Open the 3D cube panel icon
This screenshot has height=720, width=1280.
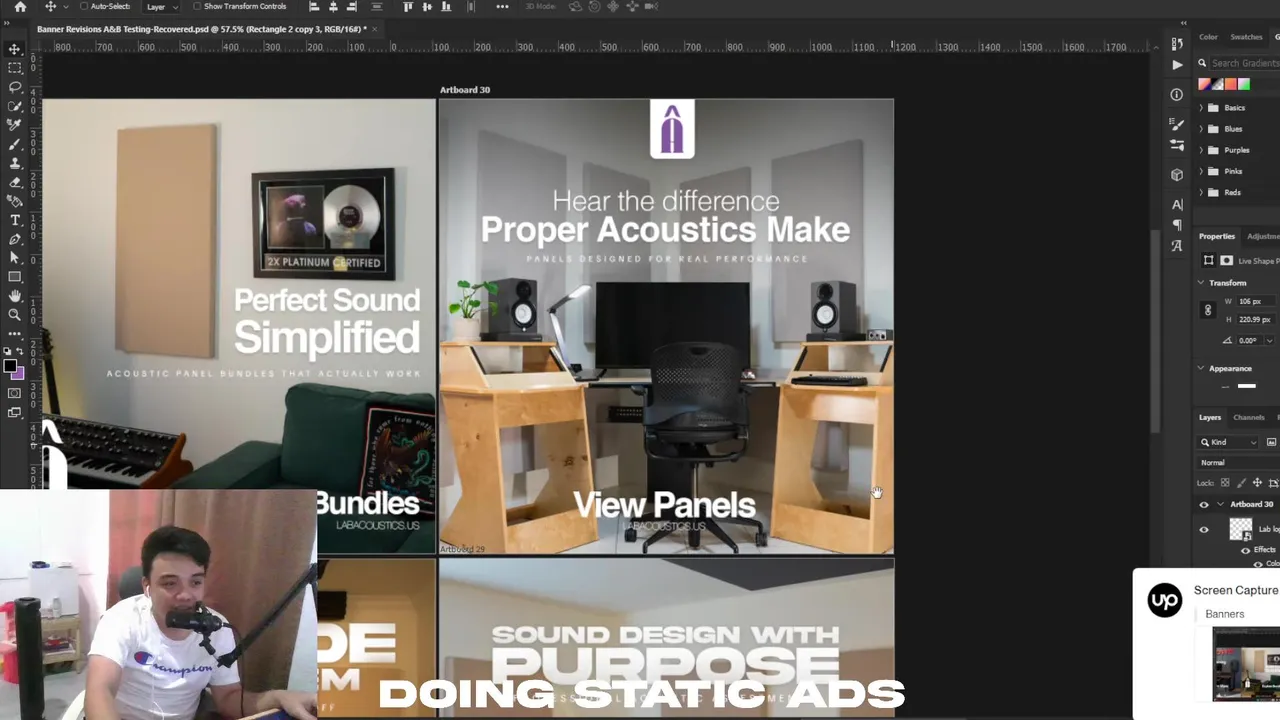tap(1177, 175)
